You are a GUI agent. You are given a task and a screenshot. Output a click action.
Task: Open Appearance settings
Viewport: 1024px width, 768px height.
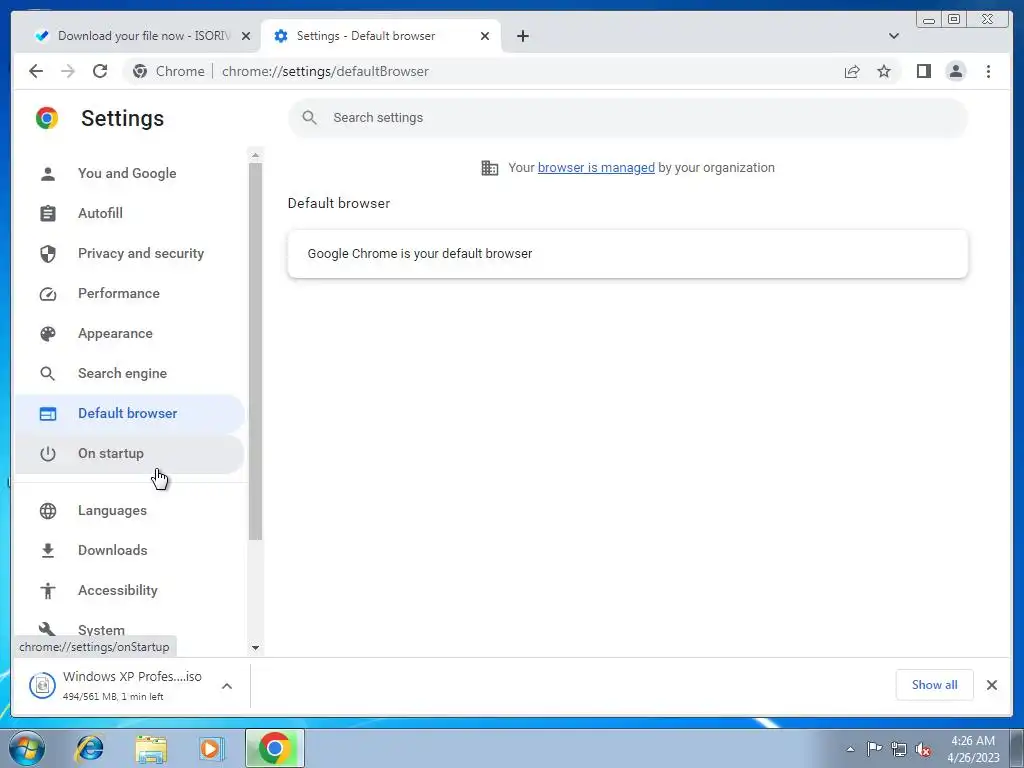129,333
